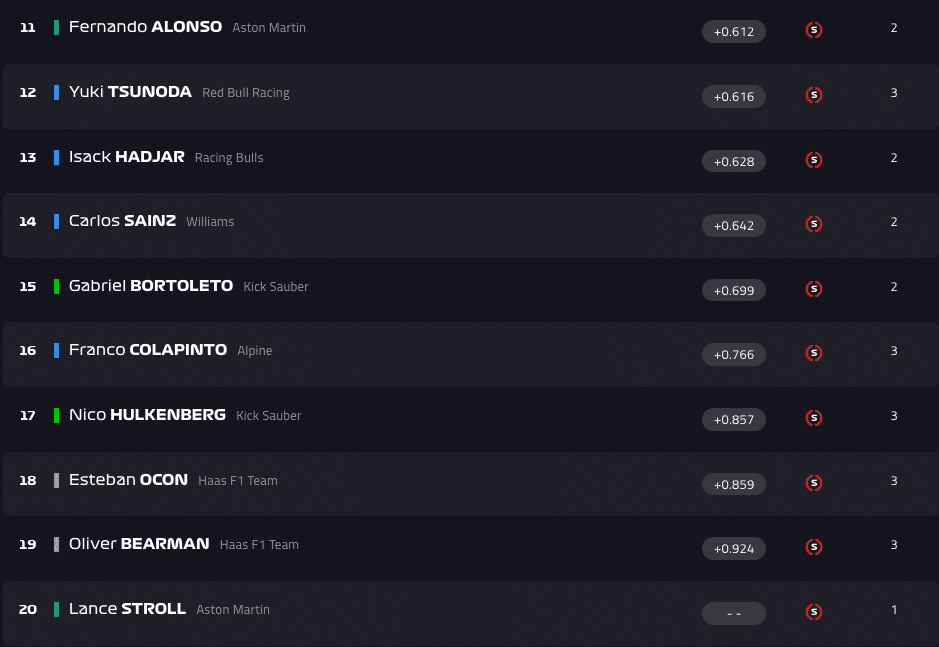Click Haas F1 Team label next to Ocon
939x647 pixels.
238,481
